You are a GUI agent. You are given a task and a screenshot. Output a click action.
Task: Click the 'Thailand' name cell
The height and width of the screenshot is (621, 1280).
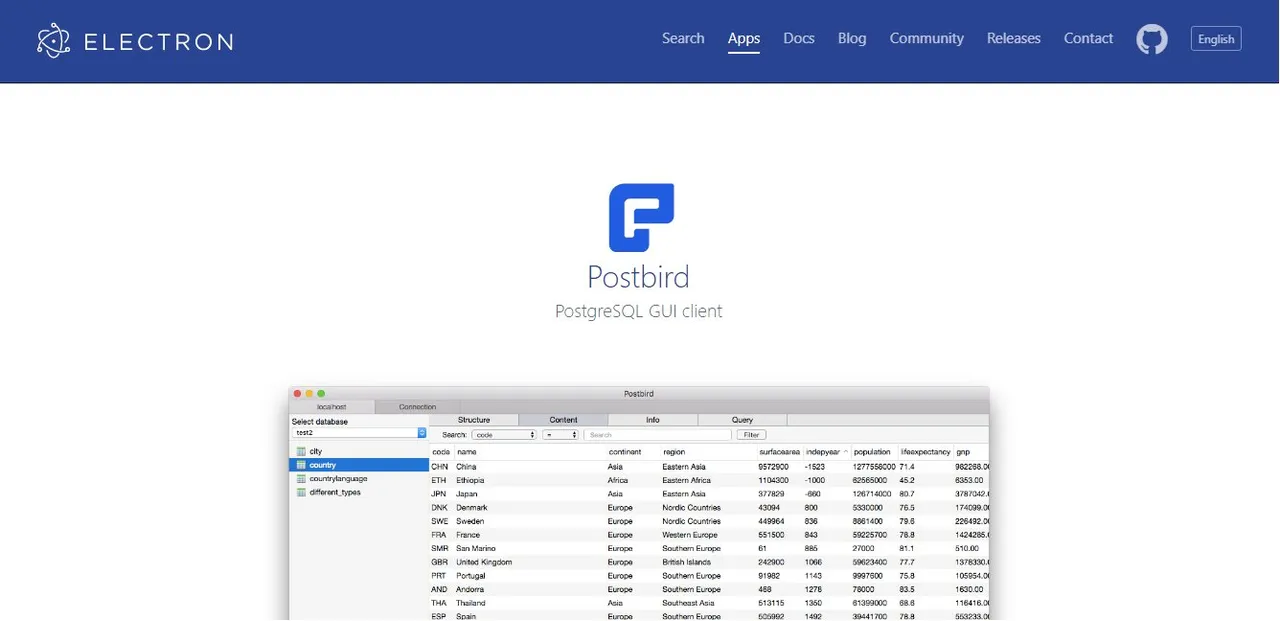(x=471, y=603)
